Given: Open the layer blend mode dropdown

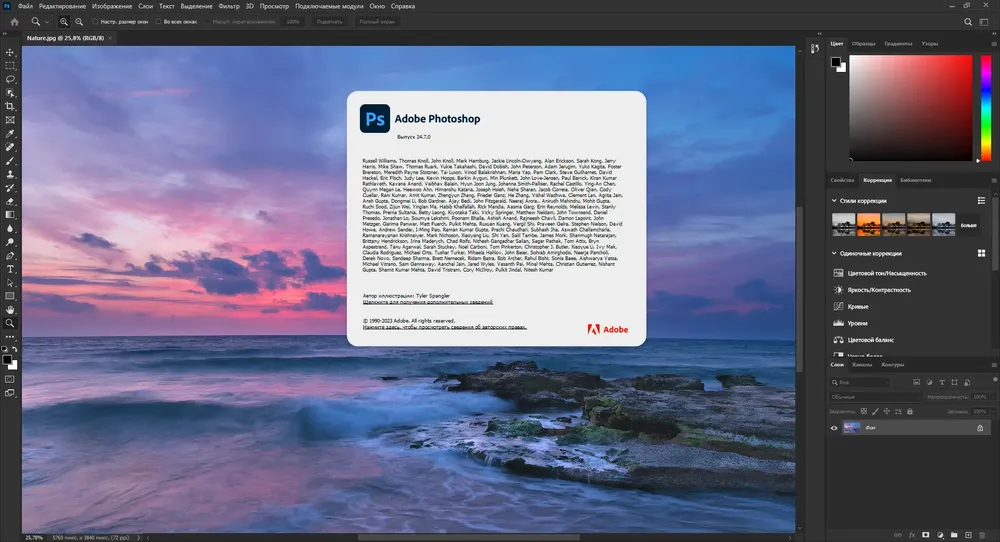Looking at the screenshot, I should coord(876,397).
